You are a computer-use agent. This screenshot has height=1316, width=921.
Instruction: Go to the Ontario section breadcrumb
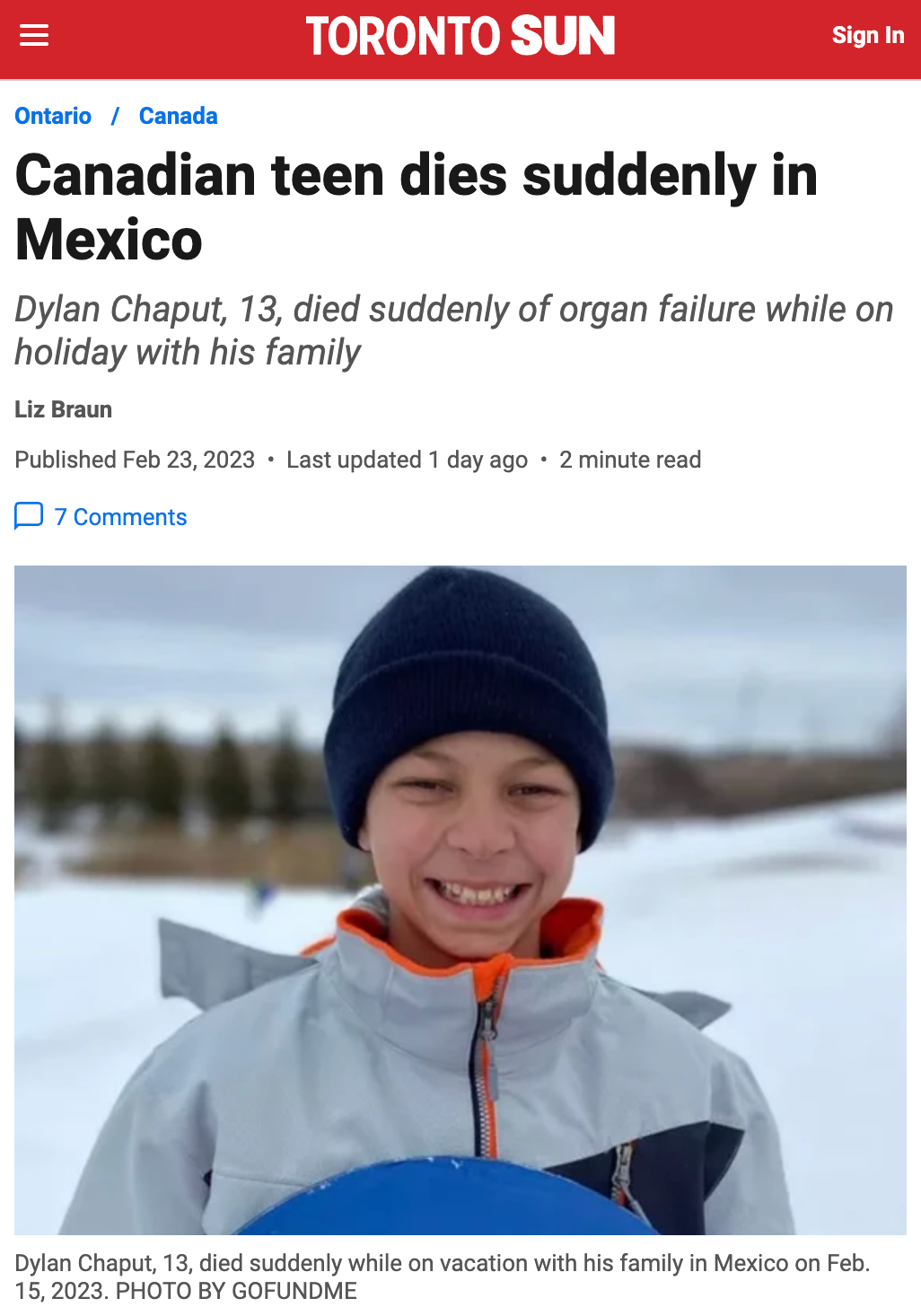tap(53, 116)
